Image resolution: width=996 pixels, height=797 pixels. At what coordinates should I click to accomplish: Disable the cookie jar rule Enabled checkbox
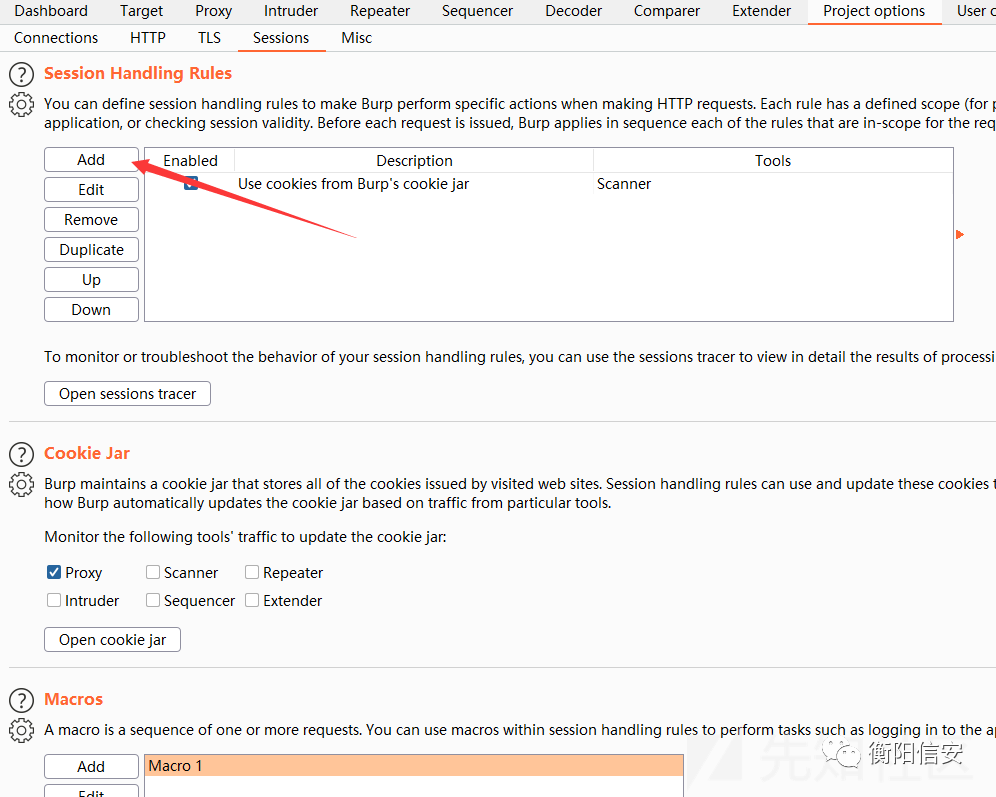[x=191, y=184]
